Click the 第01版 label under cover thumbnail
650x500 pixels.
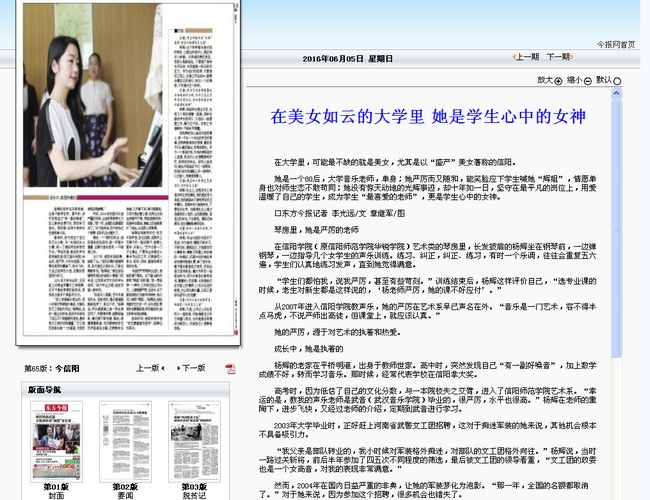pos(56,487)
